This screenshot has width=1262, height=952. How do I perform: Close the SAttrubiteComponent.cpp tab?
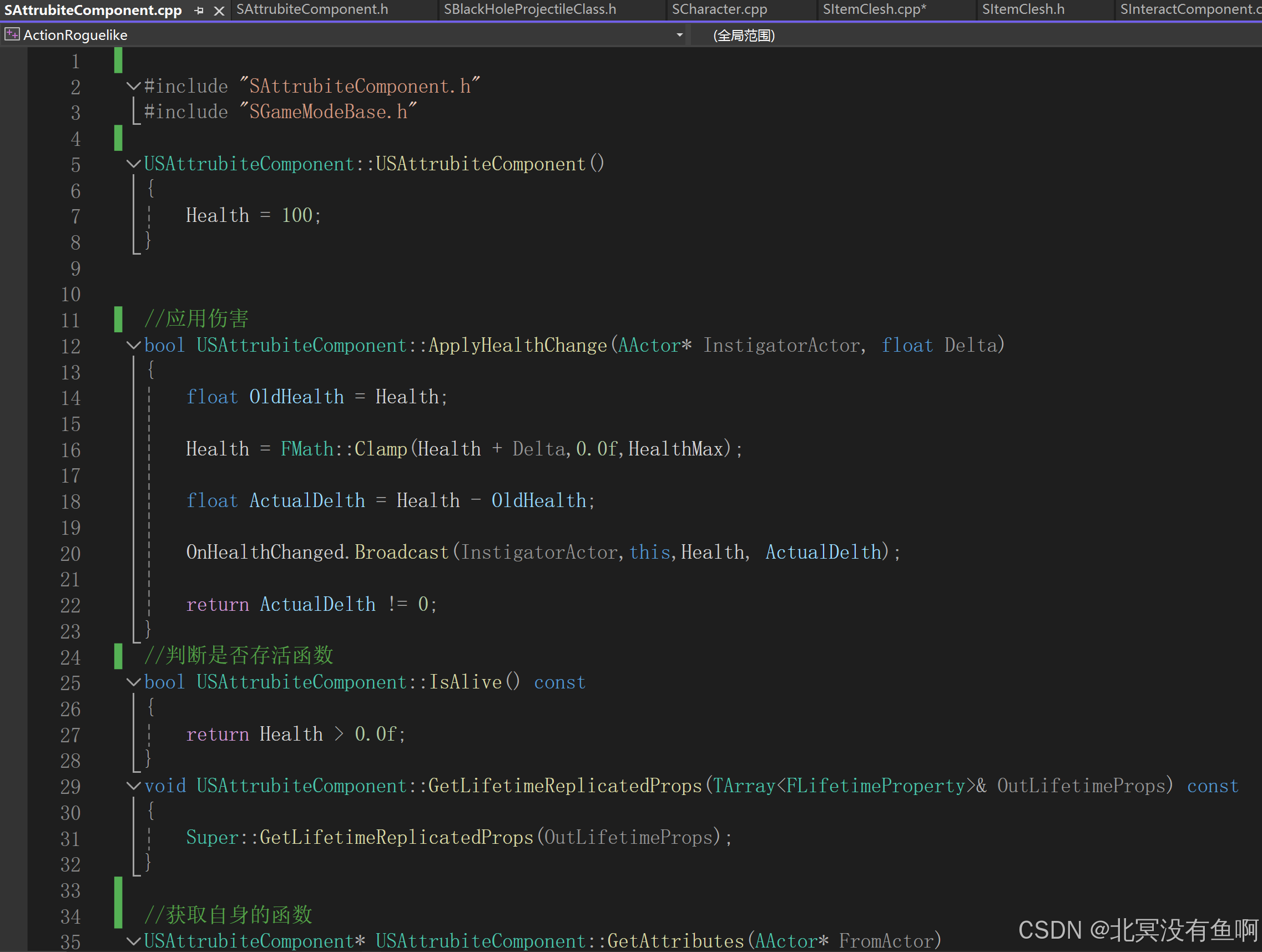click(219, 11)
